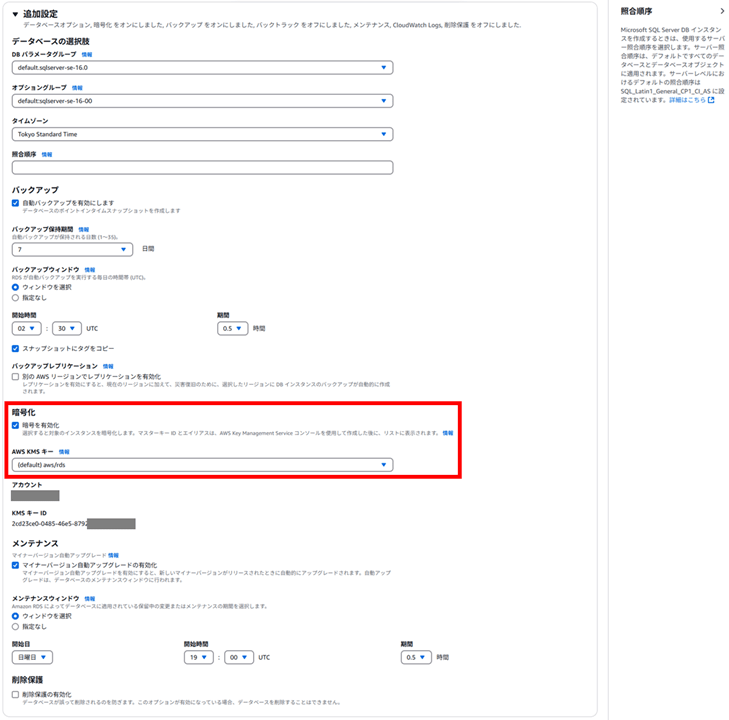Toggle 暗号を有効化 checkbox

point(15,425)
